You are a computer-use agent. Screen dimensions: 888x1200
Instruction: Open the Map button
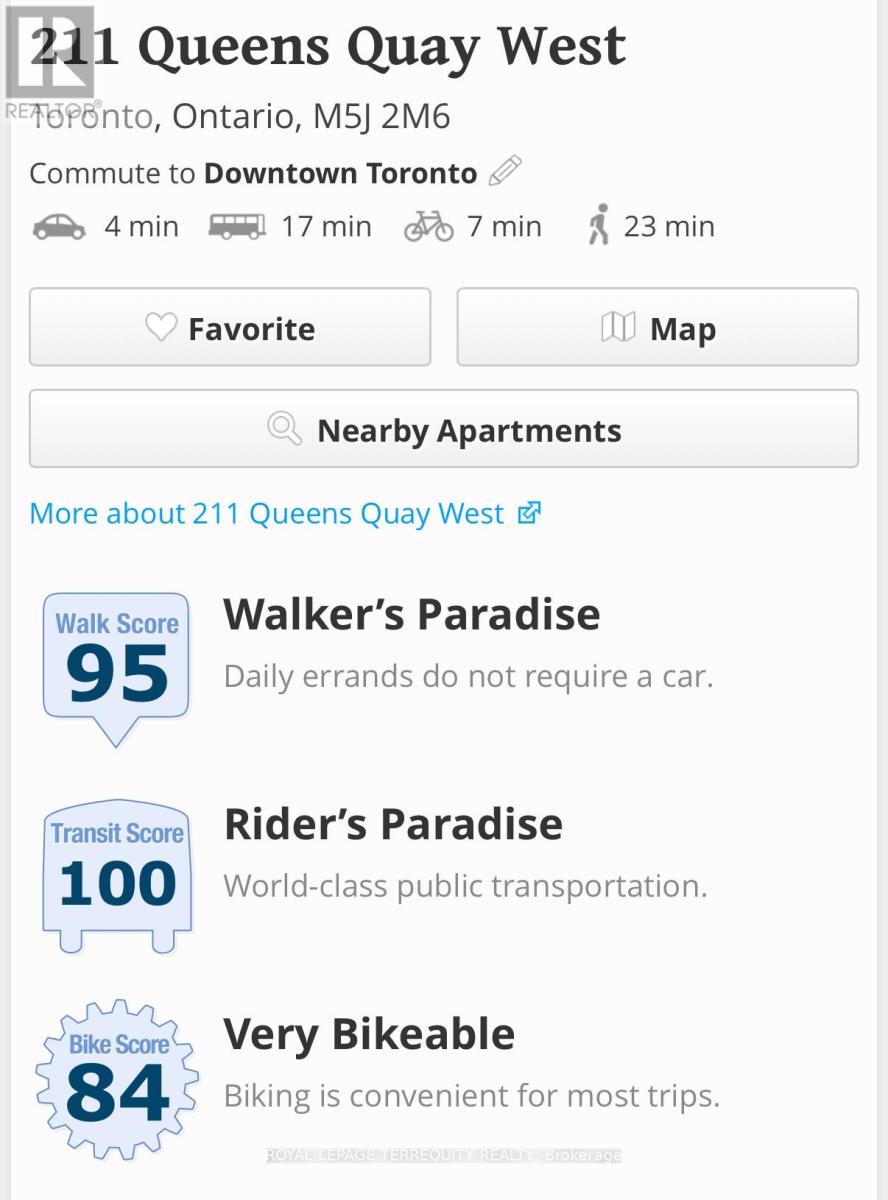(x=657, y=328)
